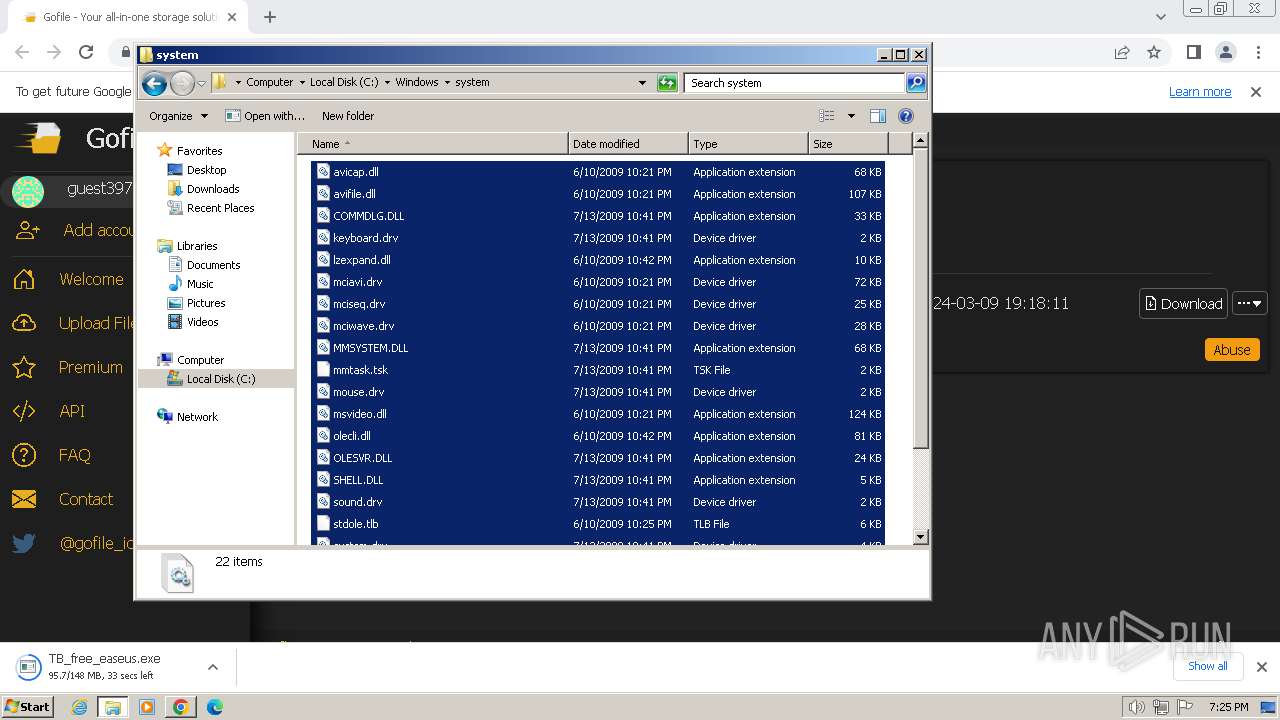Click Windows breadcrumb segment
The height and width of the screenshot is (720, 1280).
coord(417,83)
